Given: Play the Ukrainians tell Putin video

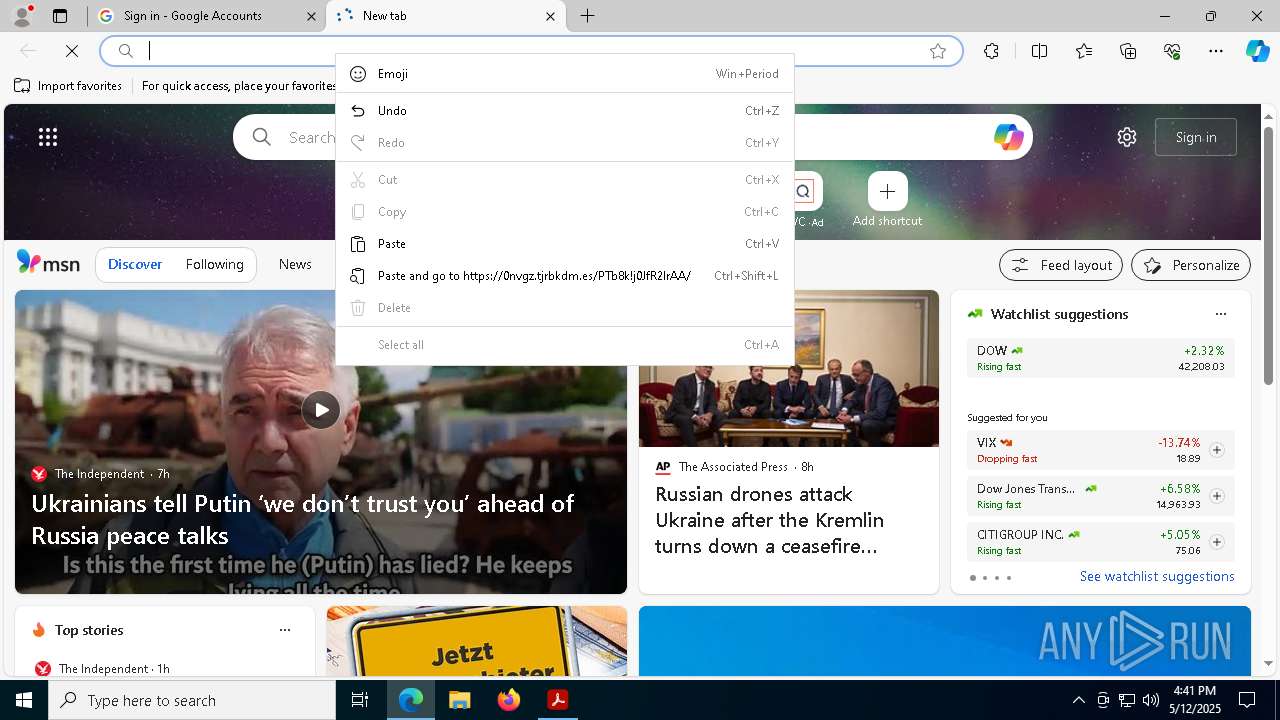Looking at the screenshot, I should (x=321, y=410).
